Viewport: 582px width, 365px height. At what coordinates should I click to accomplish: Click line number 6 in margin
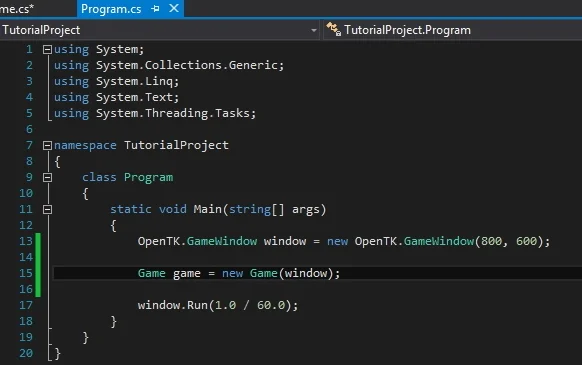click(x=29, y=129)
